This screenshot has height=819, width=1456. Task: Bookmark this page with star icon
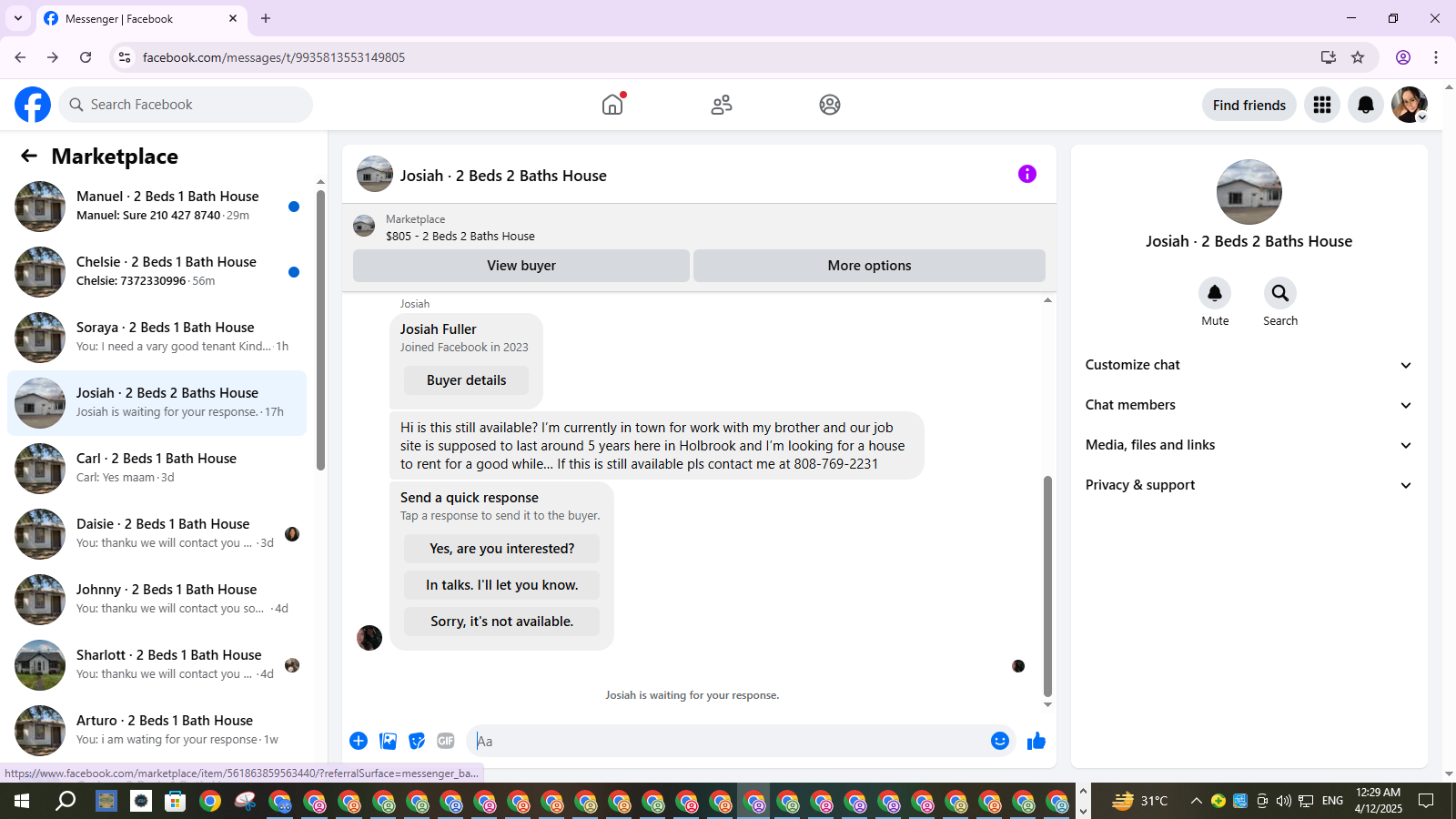[1358, 57]
